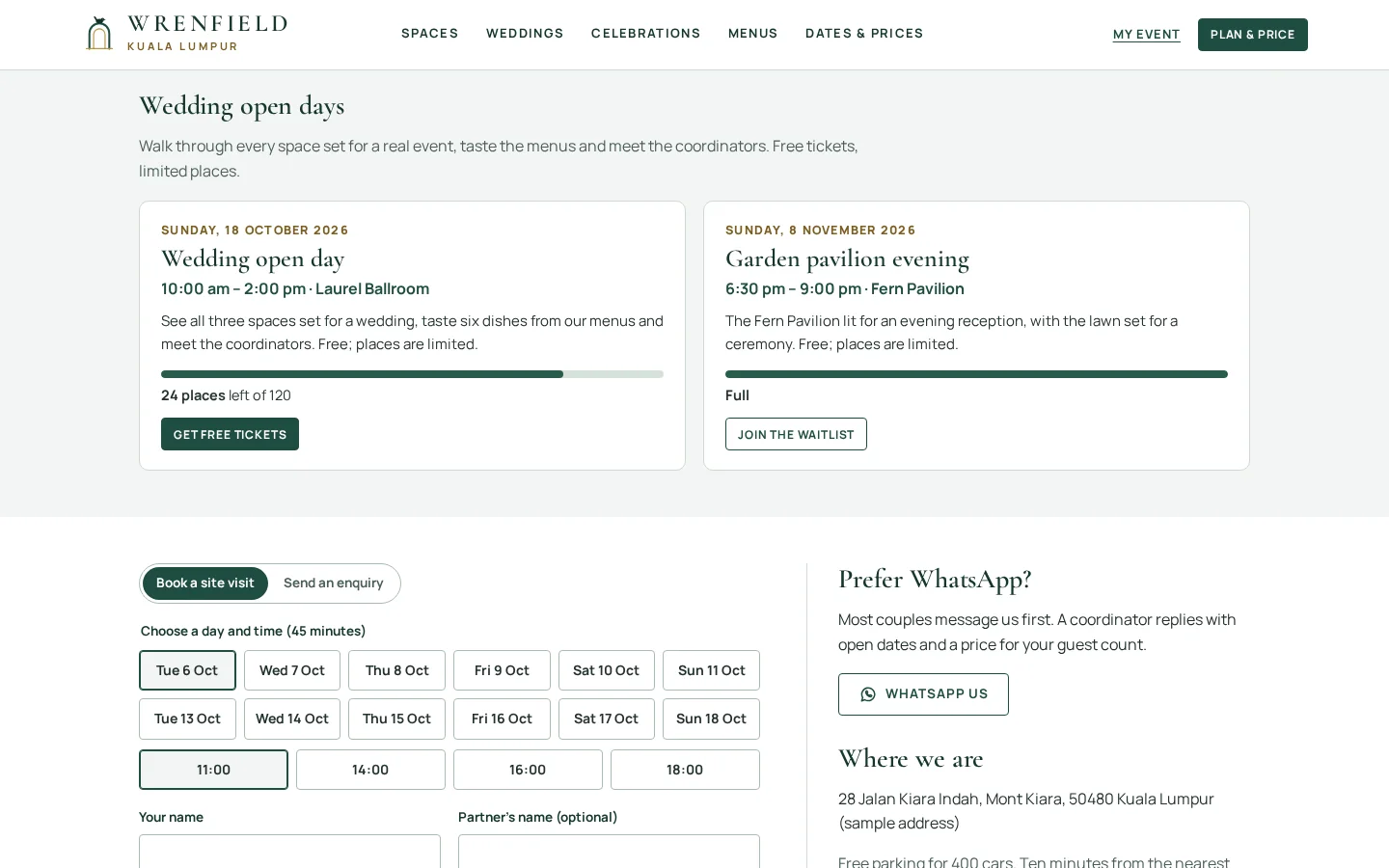Click the Wrenfield arch logo icon
This screenshot has height=868, width=1389.
[99, 34]
